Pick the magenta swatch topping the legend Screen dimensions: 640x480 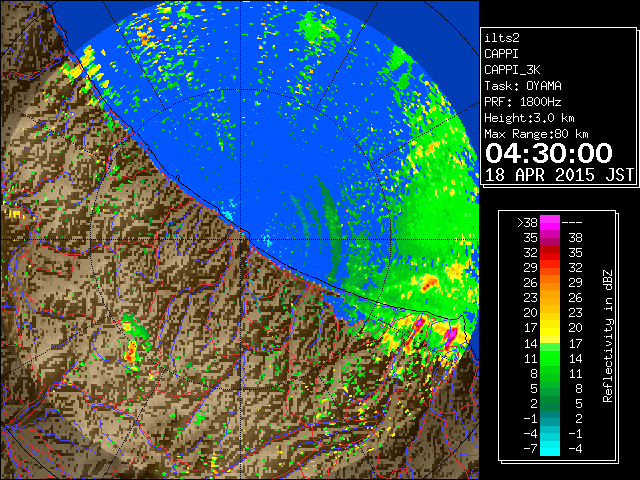pos(550,222)
